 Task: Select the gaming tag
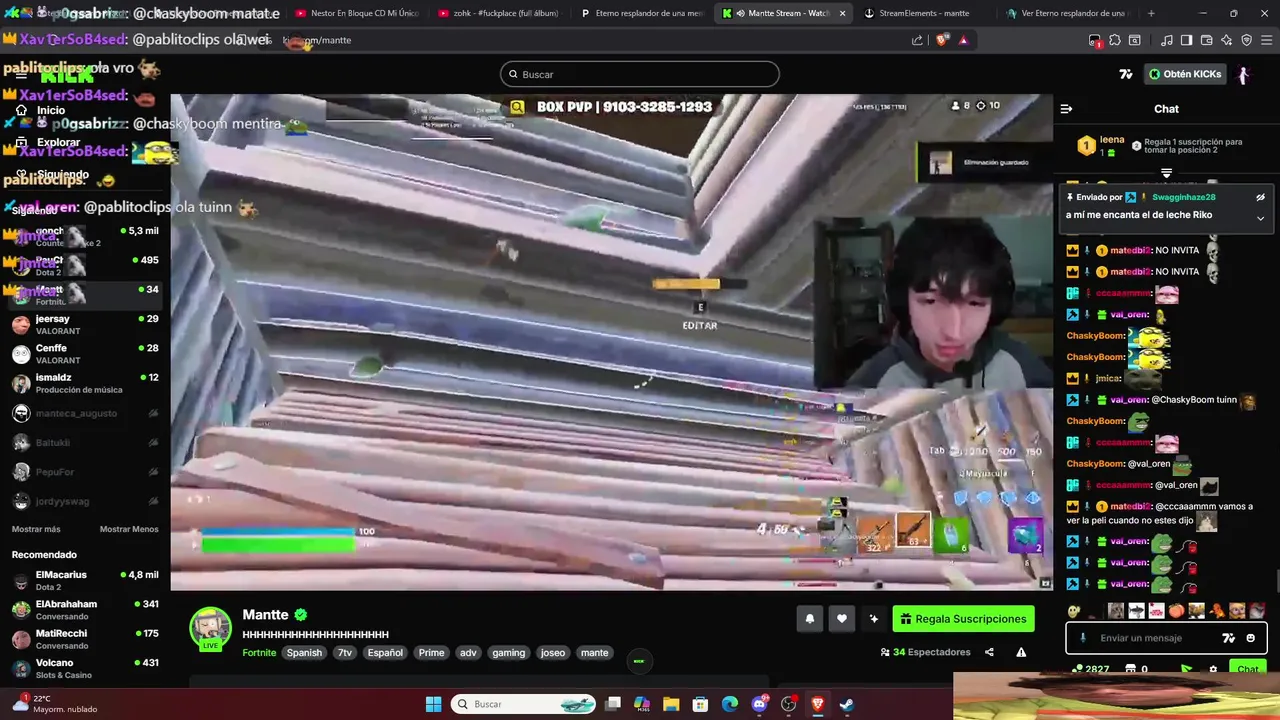point(508,653)
